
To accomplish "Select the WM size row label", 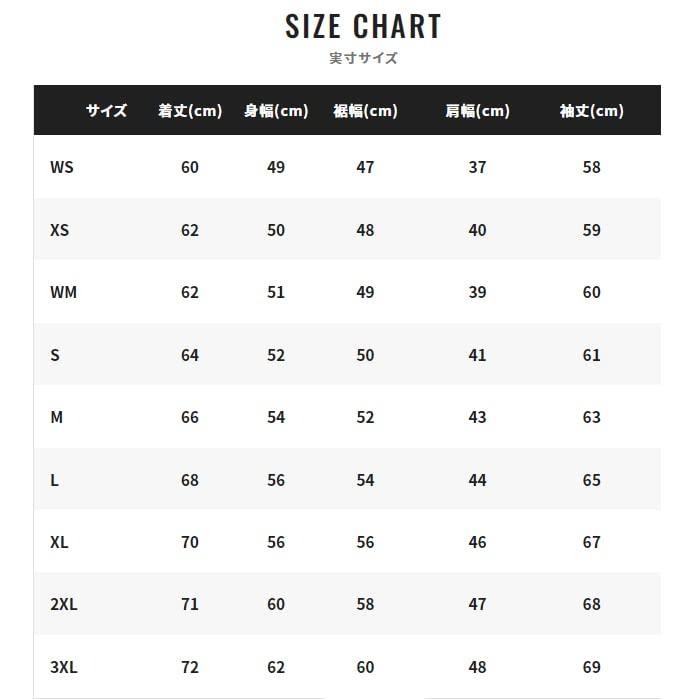I will point(63,292).
